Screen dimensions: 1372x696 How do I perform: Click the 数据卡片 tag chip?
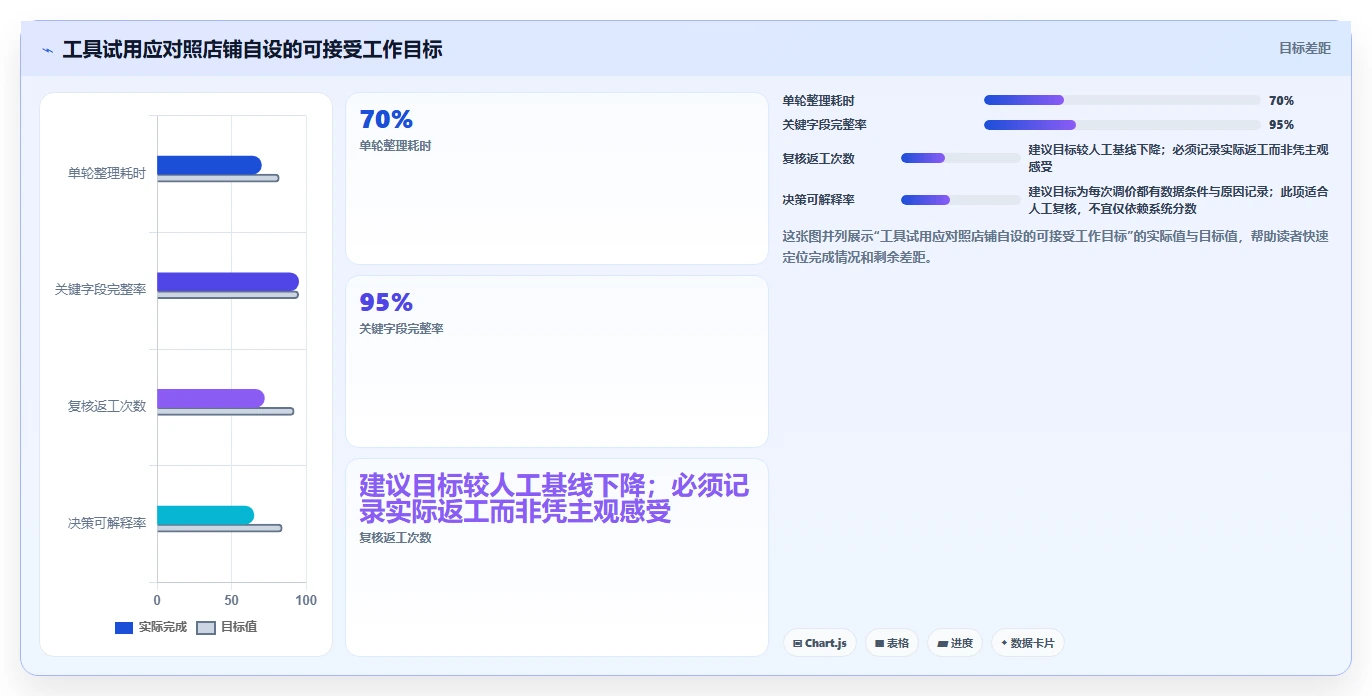tap(1027, 643)
